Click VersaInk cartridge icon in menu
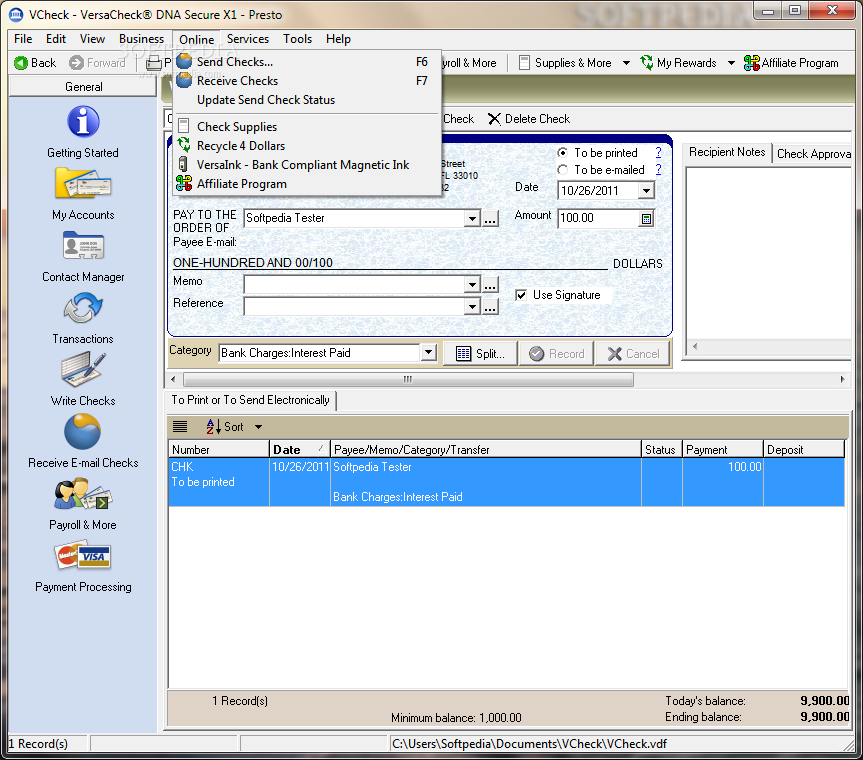Screen dimensions: 863x760 pos(183,165)
